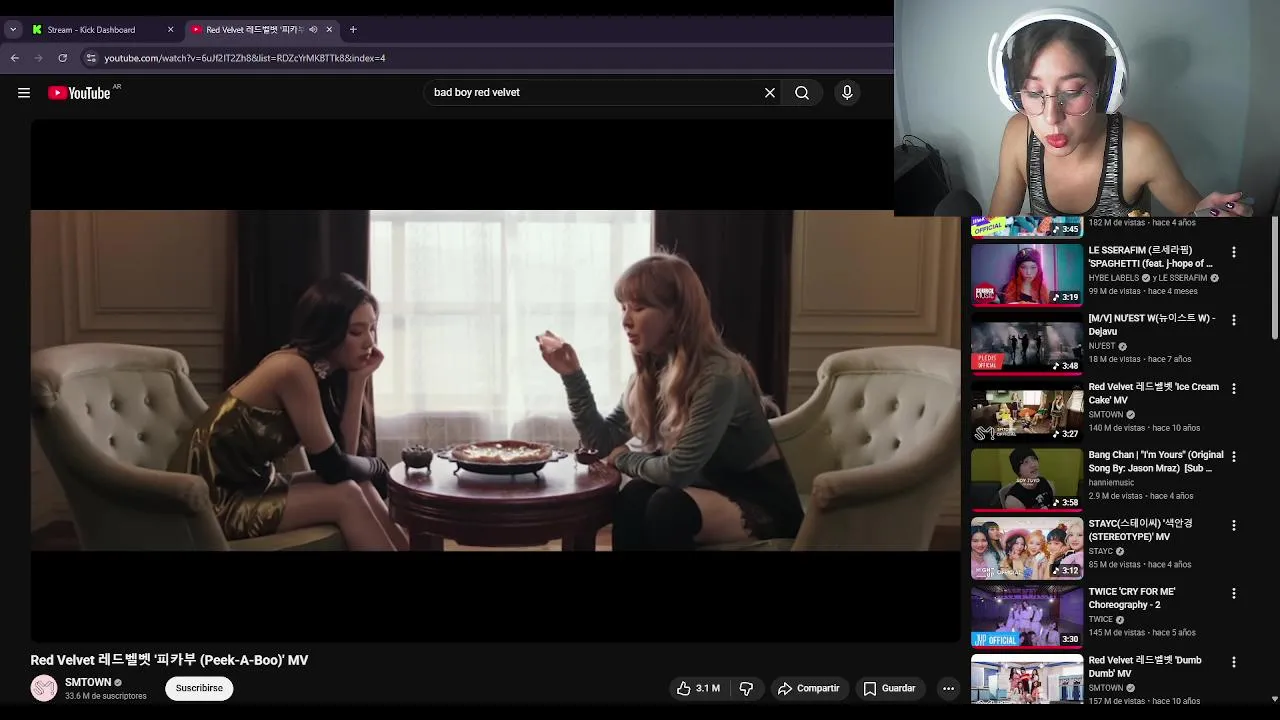The height and width of the screenshot is (720, 1280).
Task: Open LE SSERAFIM SPAGHETTI video thumbnail
Action: pos(1027,274)
